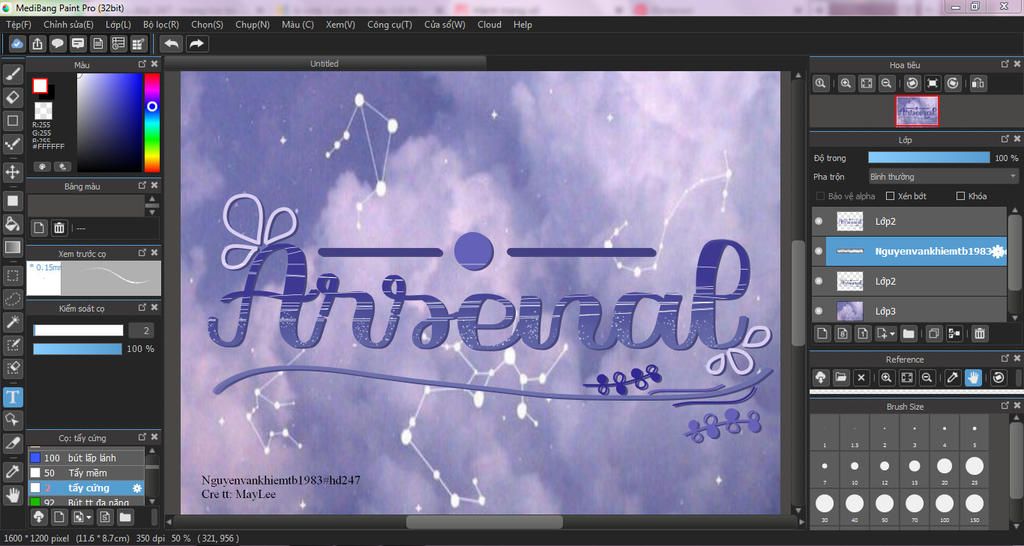Image resolution: width=1024 pixels, height=546 pixels.
Task: Select the Move tool
Action: coord(12,172)
